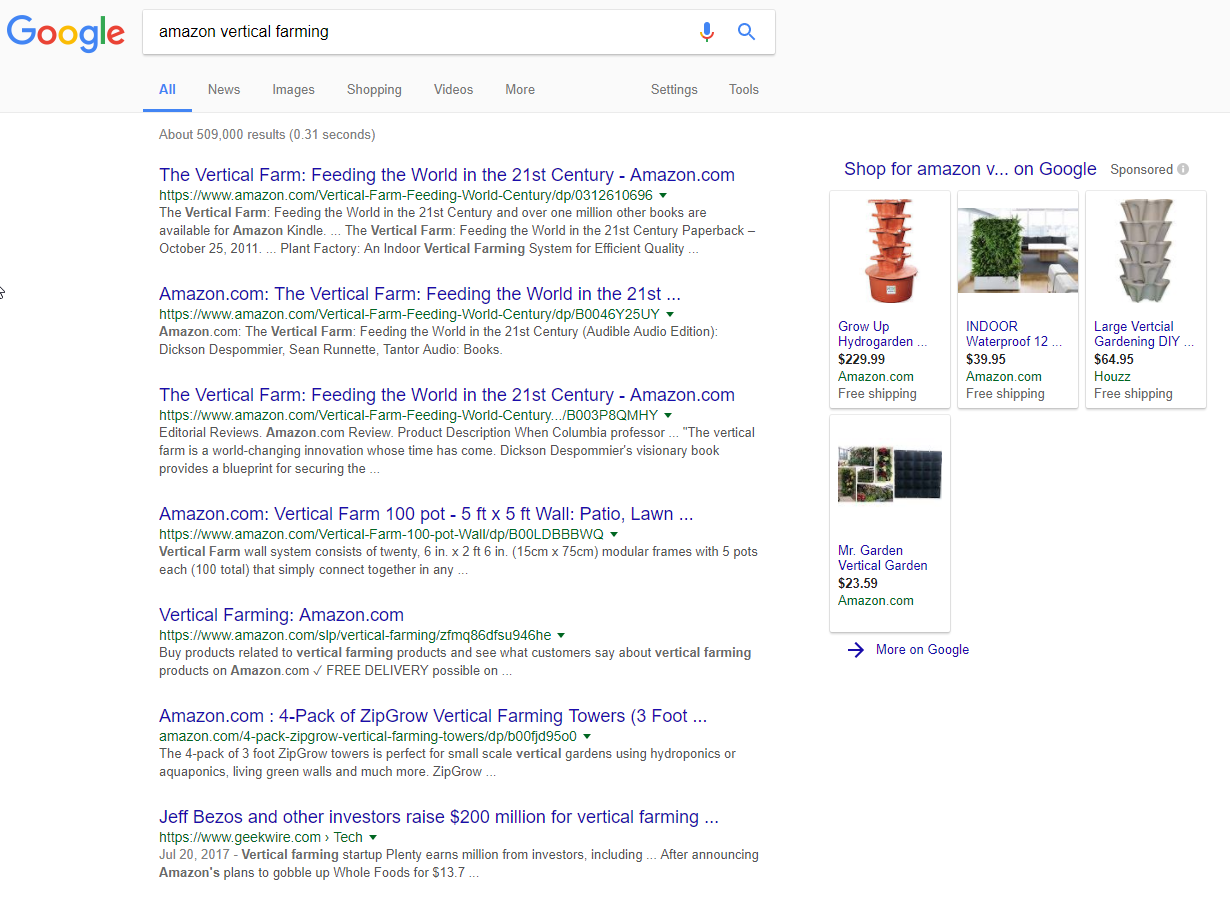Open third The Vertical Farm result with Editorial Reviews
The image size is (1230, 897).
coord(447,395)
